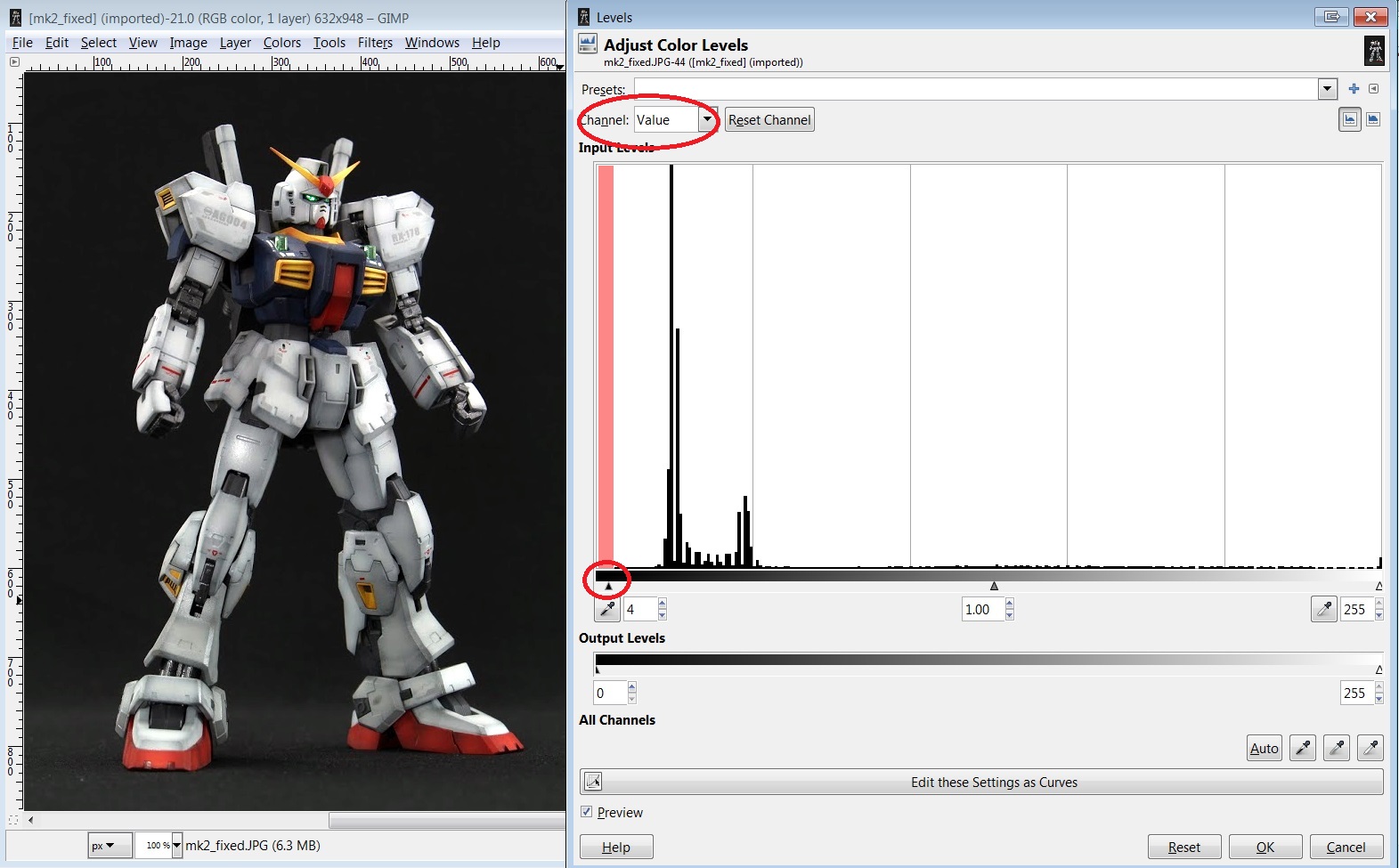Click the navigation icon at canvas bottom-left
This screenshot has height=868, width=1399.
click(13, 820)
